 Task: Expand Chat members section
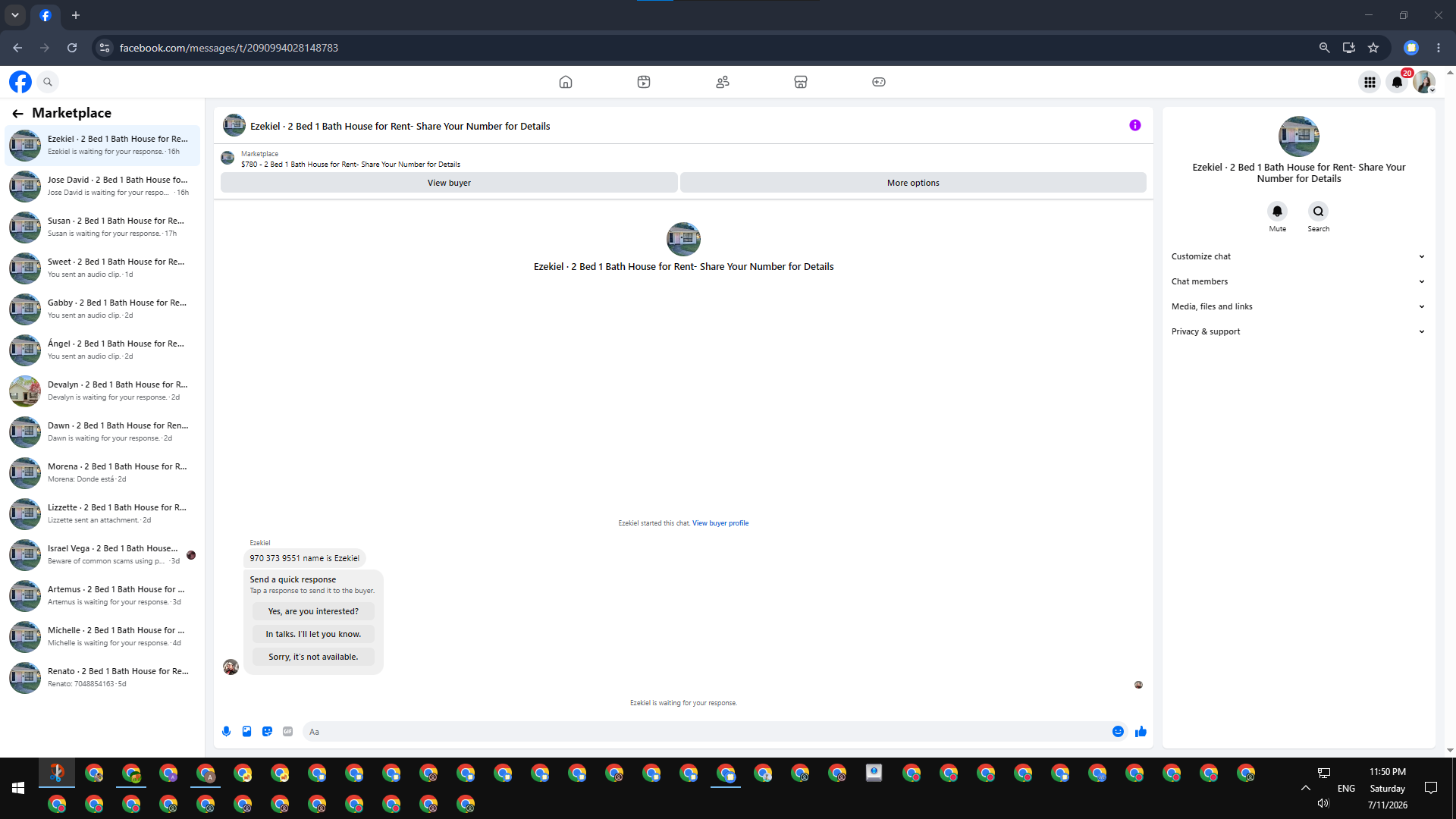(1298, 281)
